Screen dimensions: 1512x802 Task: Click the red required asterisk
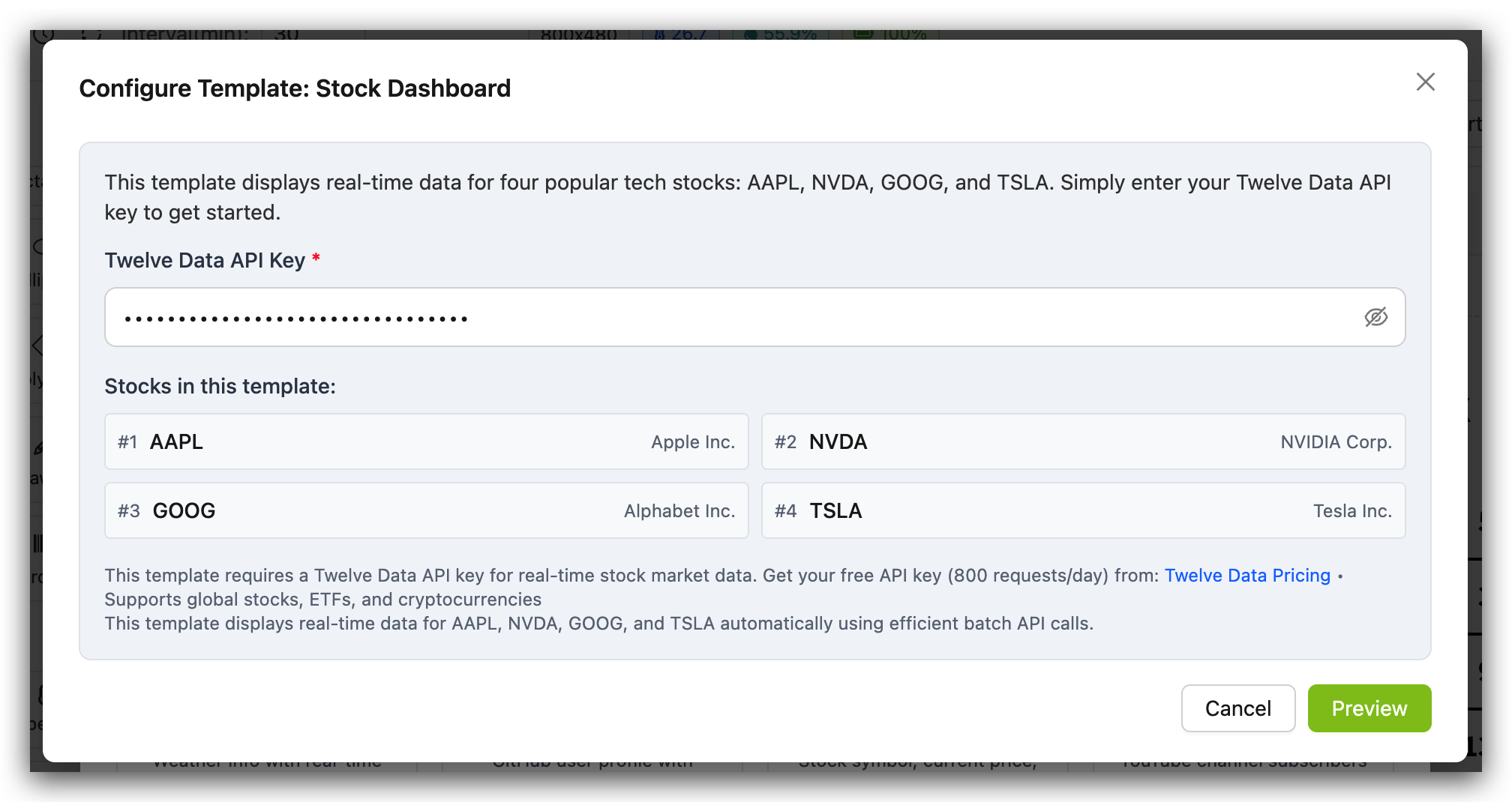tap(316, 259)
